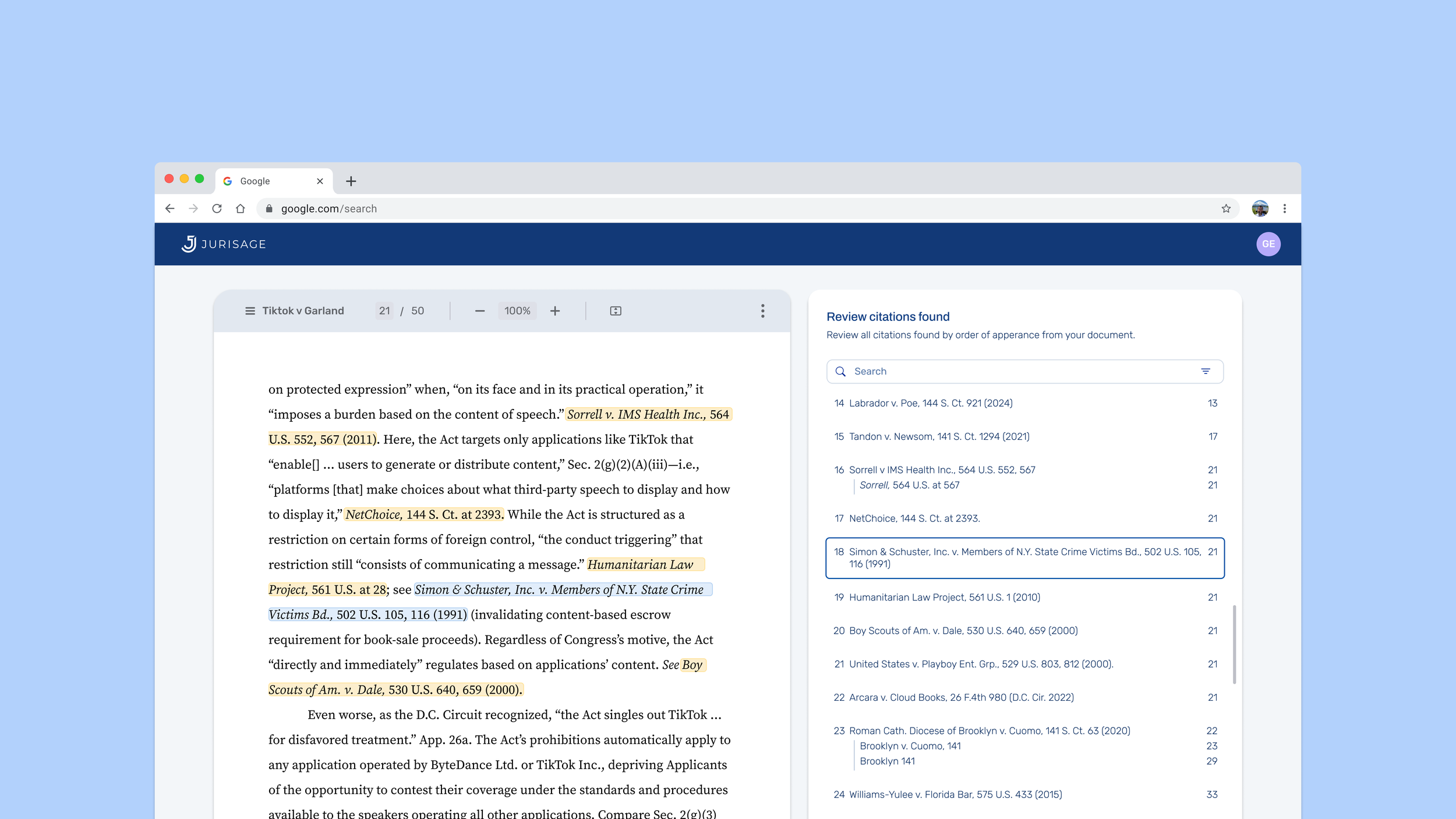Screen dimensions: 1456x819
Task: Bookmark page with the star icon
Action: [1226, 209]
